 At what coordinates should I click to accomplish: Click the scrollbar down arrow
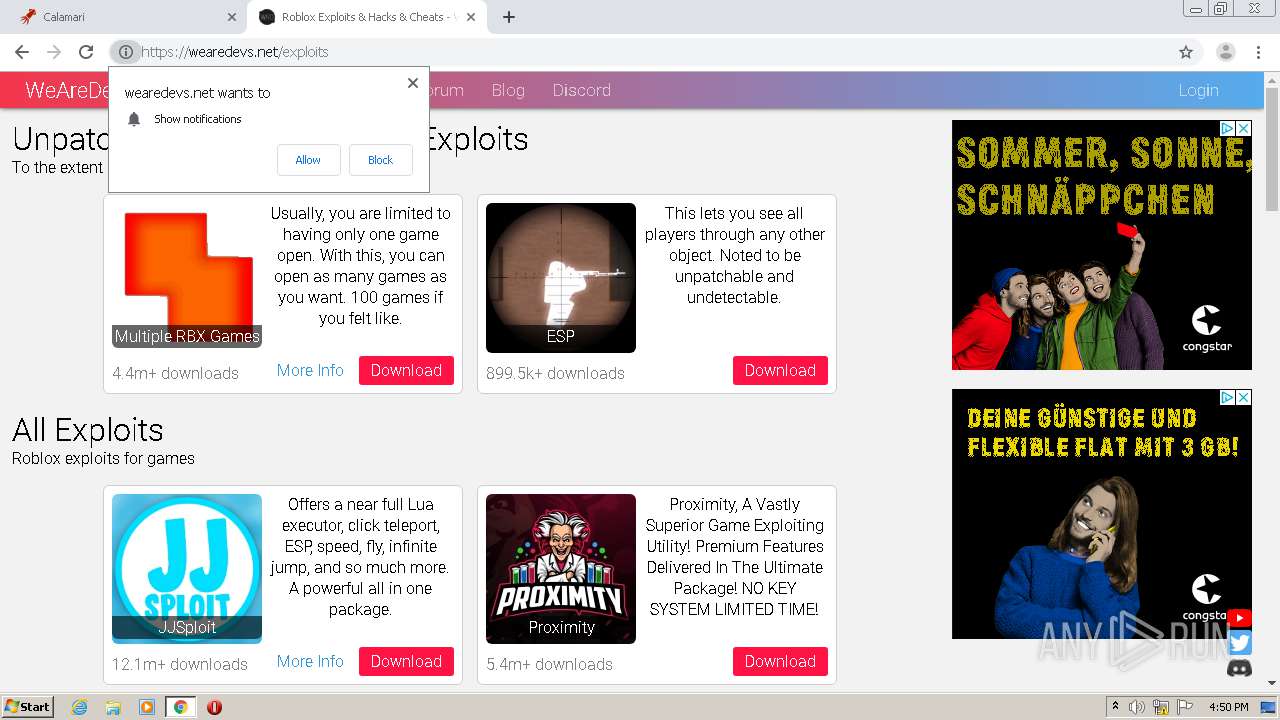tap(1272, 684)
